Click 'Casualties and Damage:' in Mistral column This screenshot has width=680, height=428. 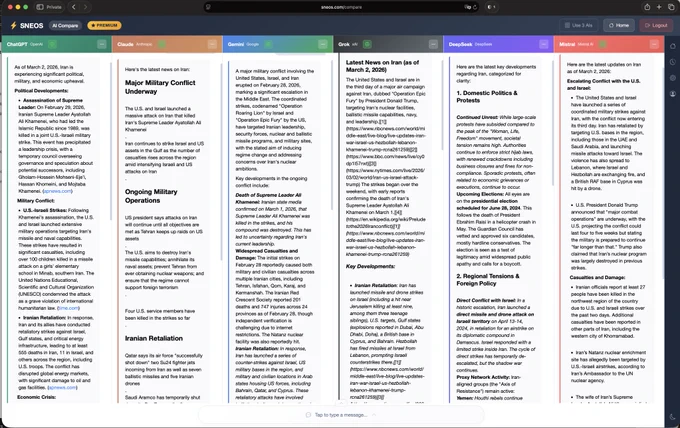[597, 278]
